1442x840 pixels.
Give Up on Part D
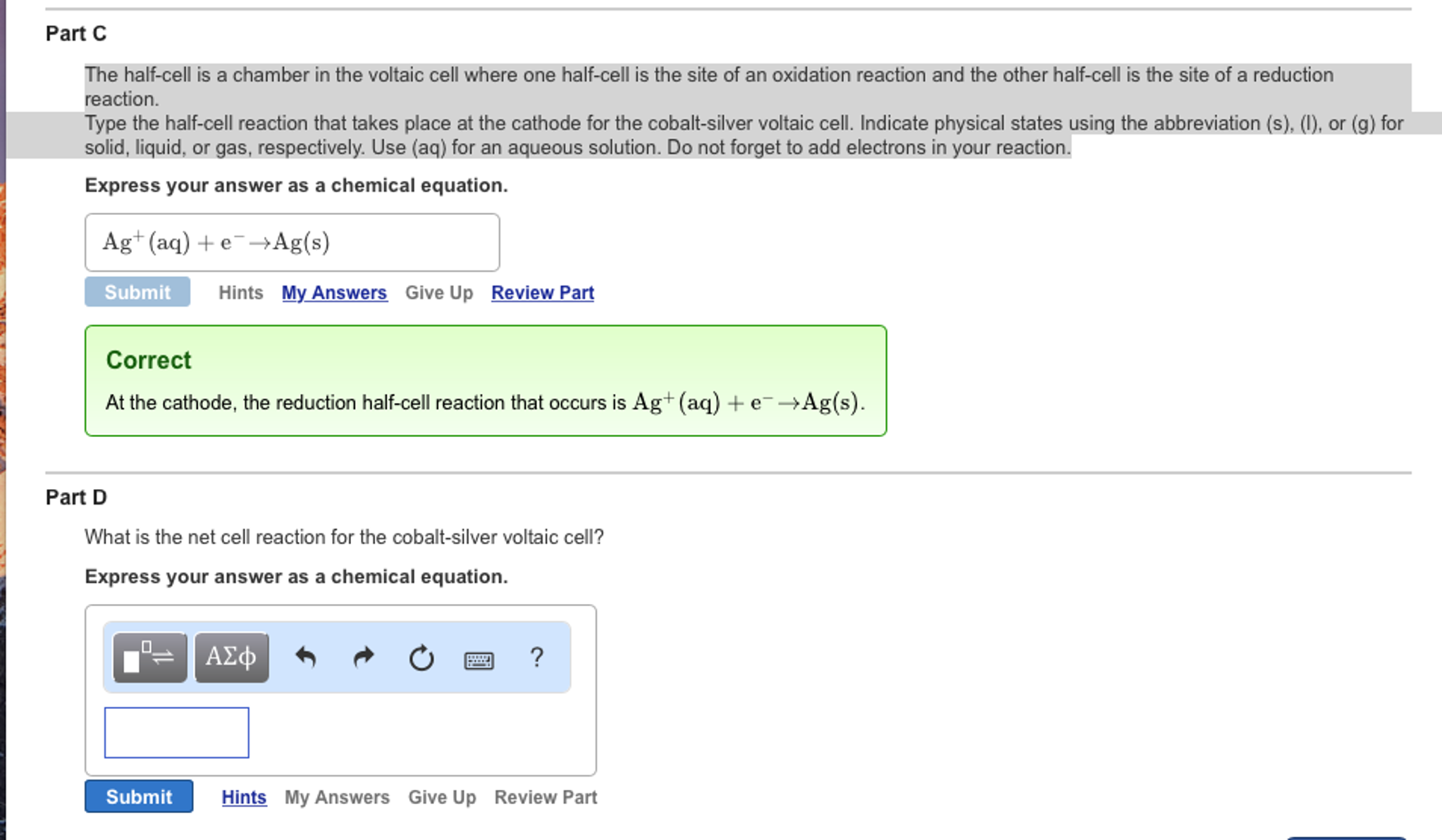click(x=441, y=797)
